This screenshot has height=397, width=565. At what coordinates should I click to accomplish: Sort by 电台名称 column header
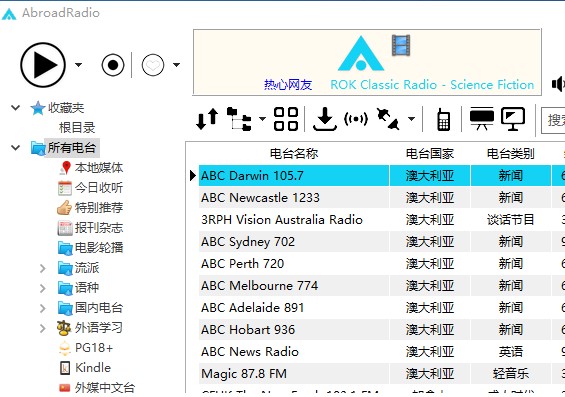(294, 154)
